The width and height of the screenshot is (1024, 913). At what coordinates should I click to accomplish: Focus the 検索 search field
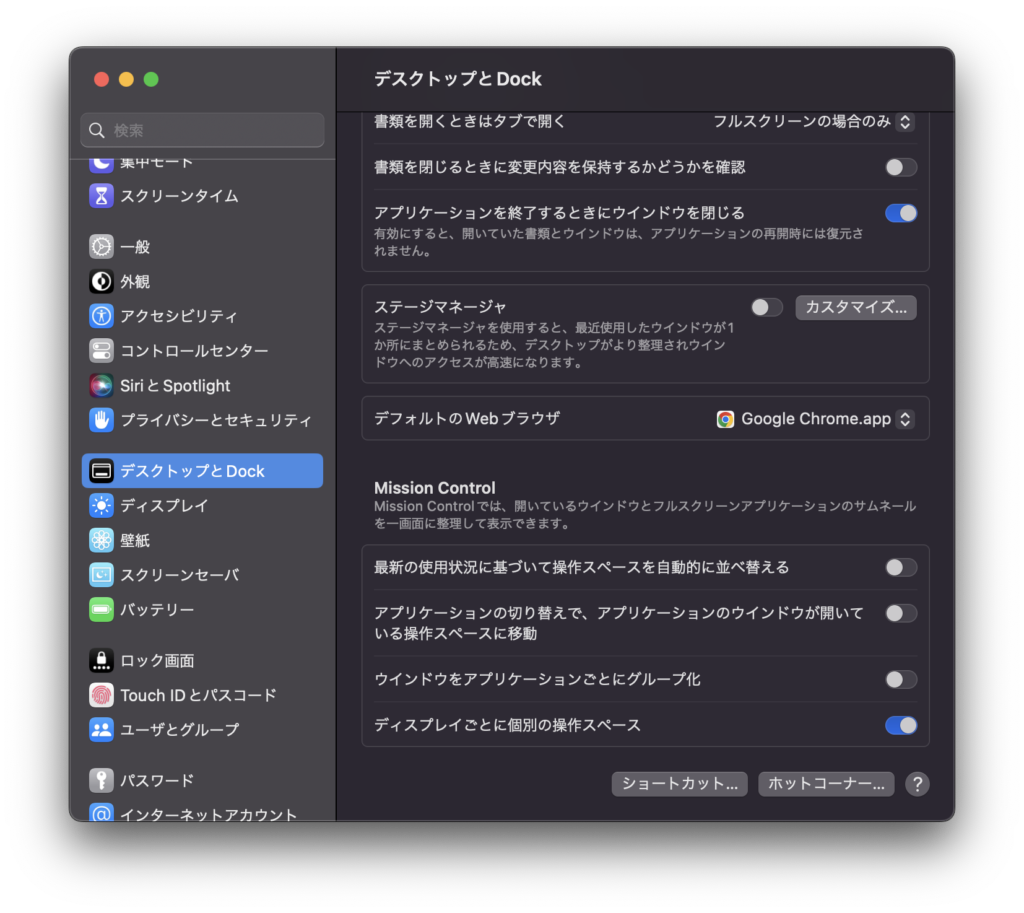pyautogui.click(x=202, y=130)
